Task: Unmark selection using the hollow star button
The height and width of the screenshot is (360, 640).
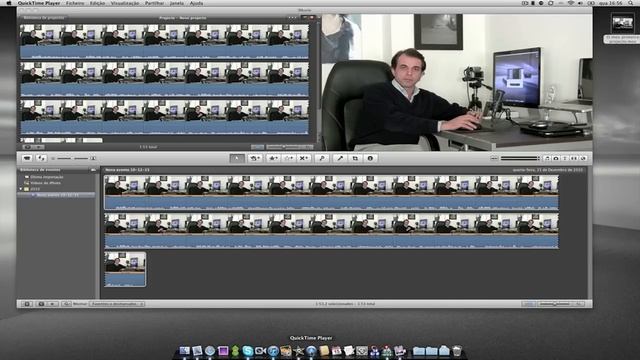Action: (x=288, y=158)
